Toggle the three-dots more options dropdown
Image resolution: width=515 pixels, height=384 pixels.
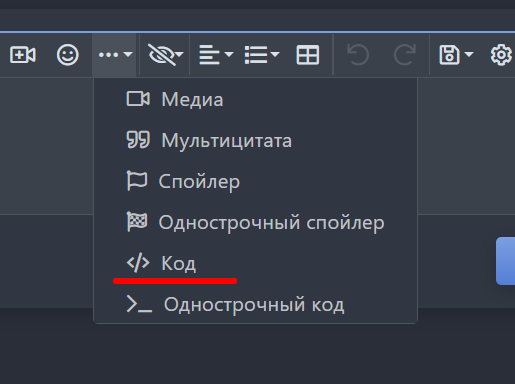pyautogui.click(x=115, y=55)
